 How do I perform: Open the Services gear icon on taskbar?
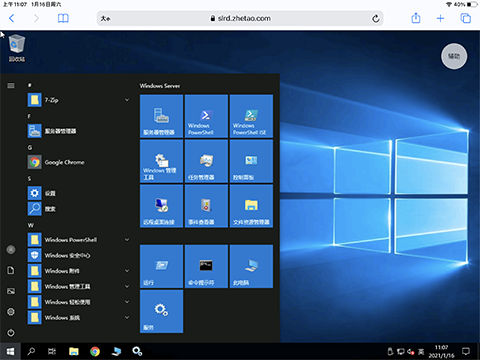pos(137,351)
